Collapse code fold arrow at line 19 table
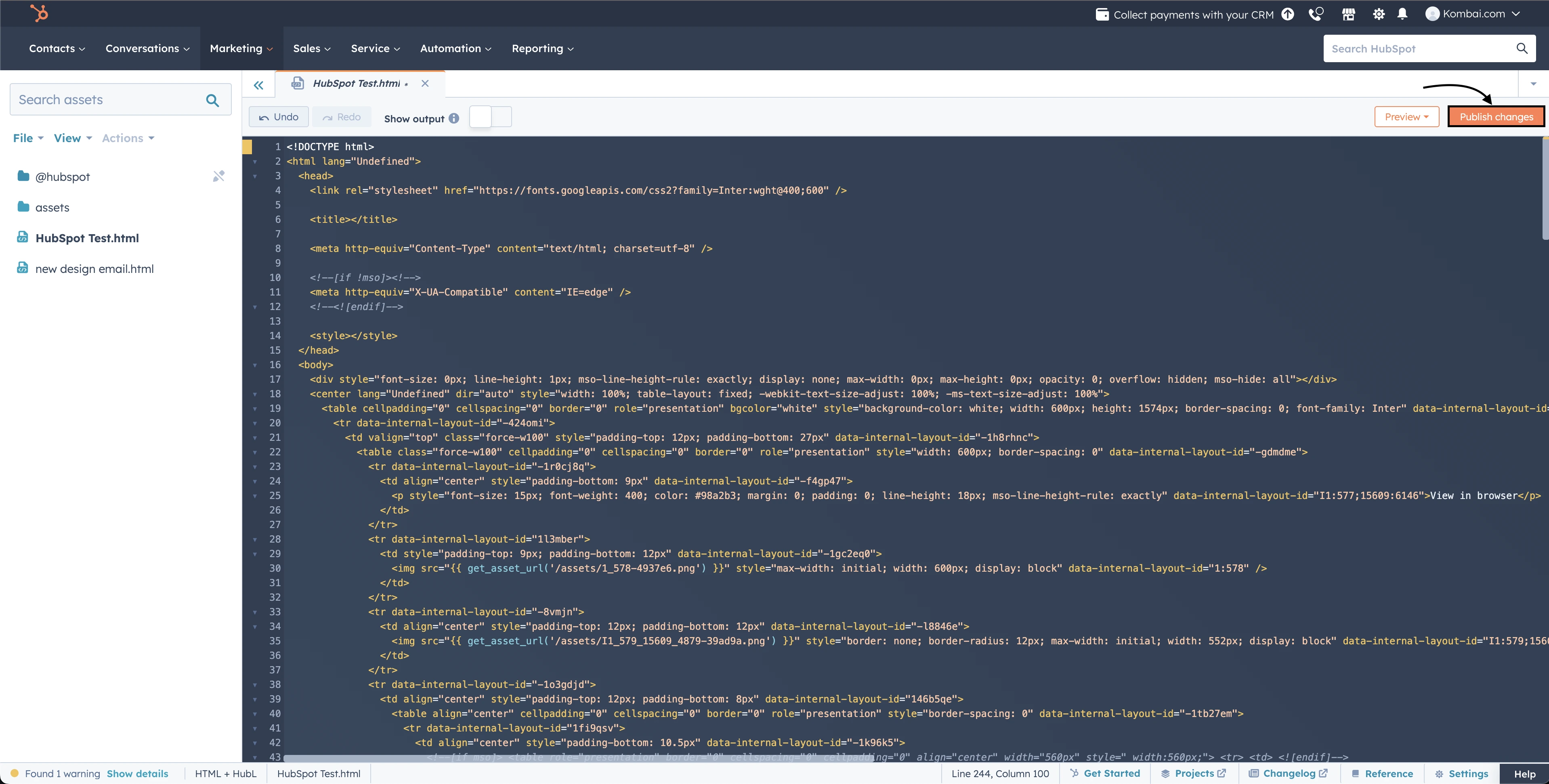This screenshot has height=784, width=1549. pyautogui.click(x=255, y=409)
